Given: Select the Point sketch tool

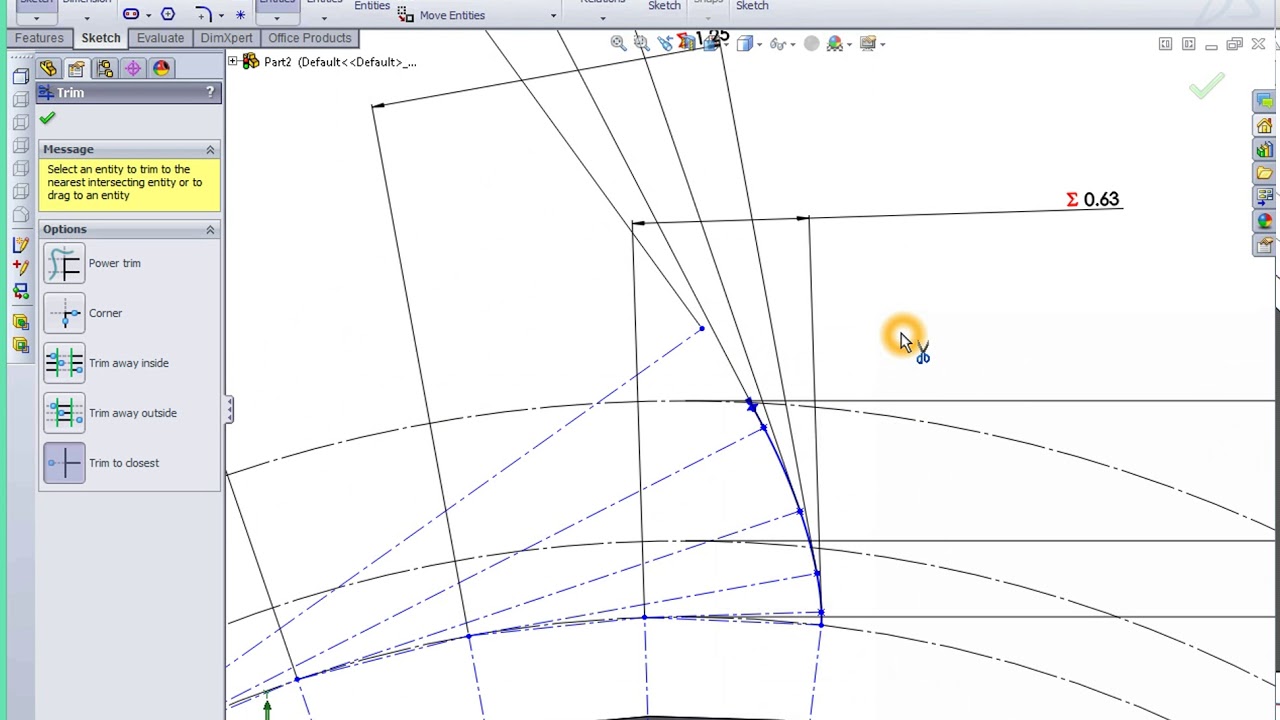Looking at the screenshot, I should [x=240, y=15].
